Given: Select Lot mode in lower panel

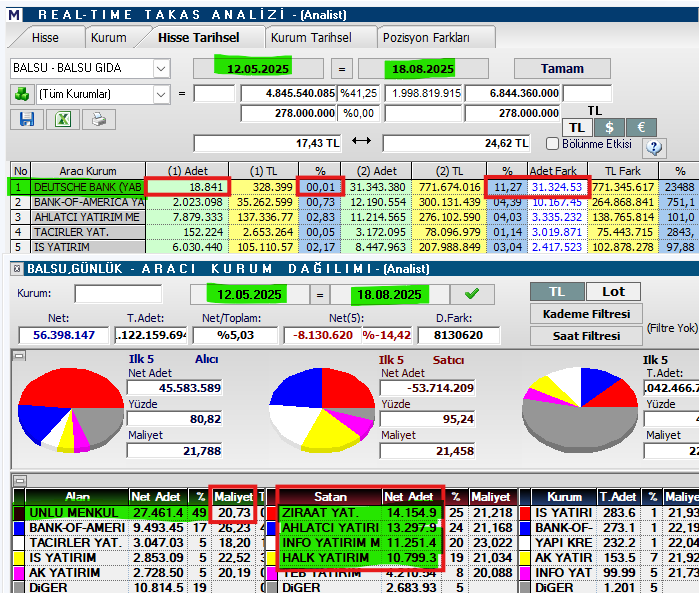Looking at the screenshot, I should (613, 292).
